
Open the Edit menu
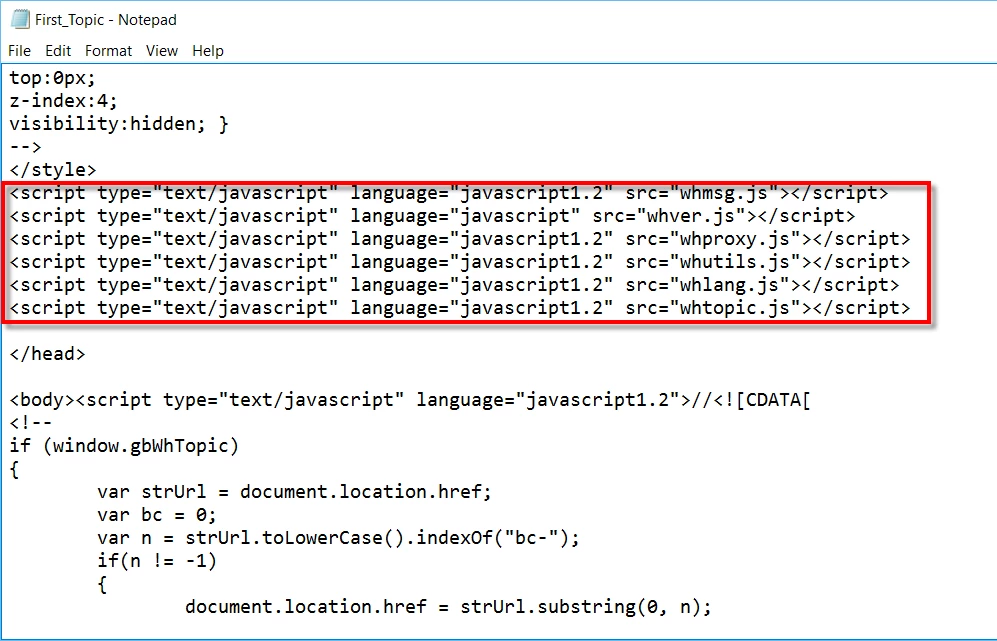point(58,51)
